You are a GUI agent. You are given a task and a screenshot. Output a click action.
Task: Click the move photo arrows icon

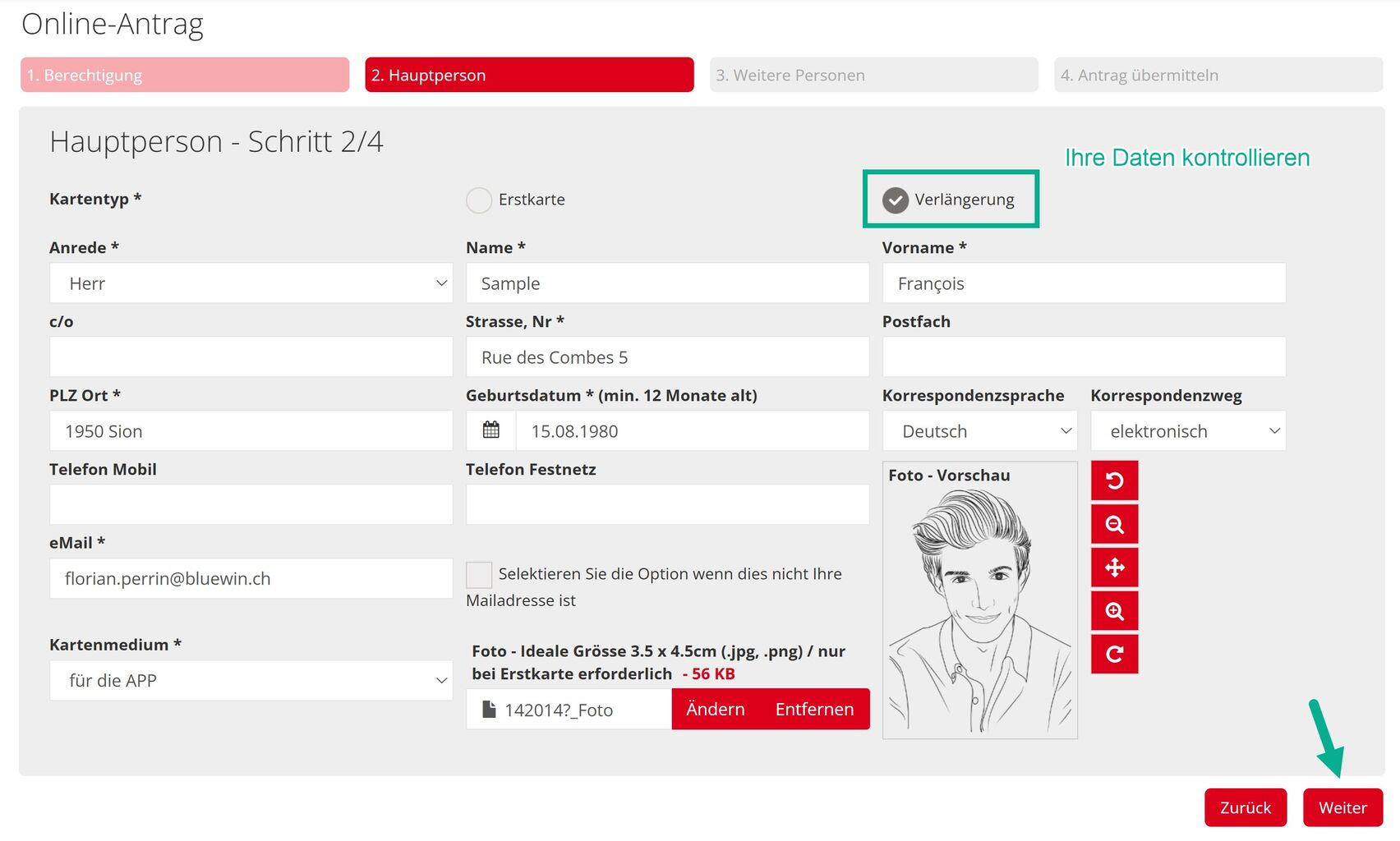click(x=1114, y=568)
